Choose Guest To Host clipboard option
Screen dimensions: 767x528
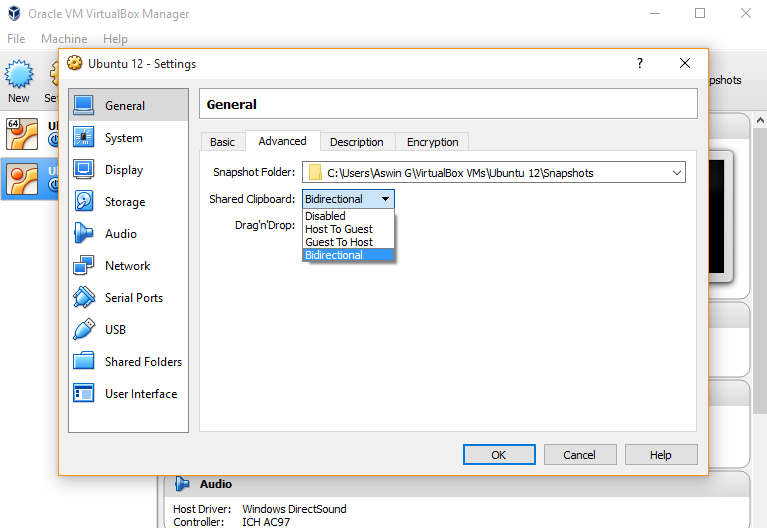pyautogui.click(x=348, y=242)
